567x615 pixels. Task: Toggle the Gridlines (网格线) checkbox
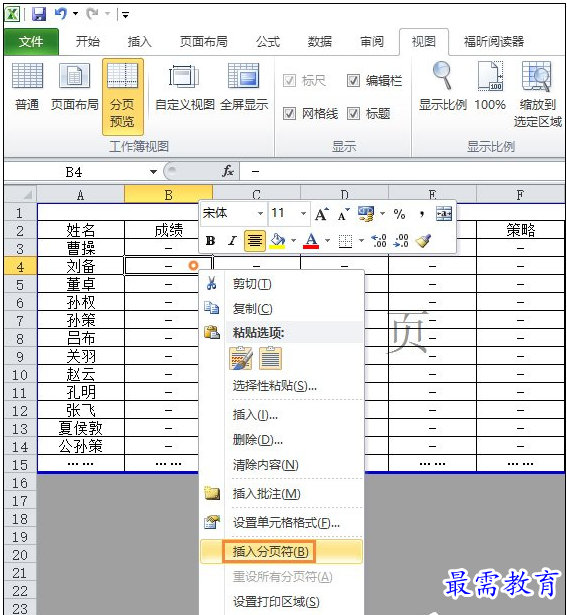click(289, 114)
